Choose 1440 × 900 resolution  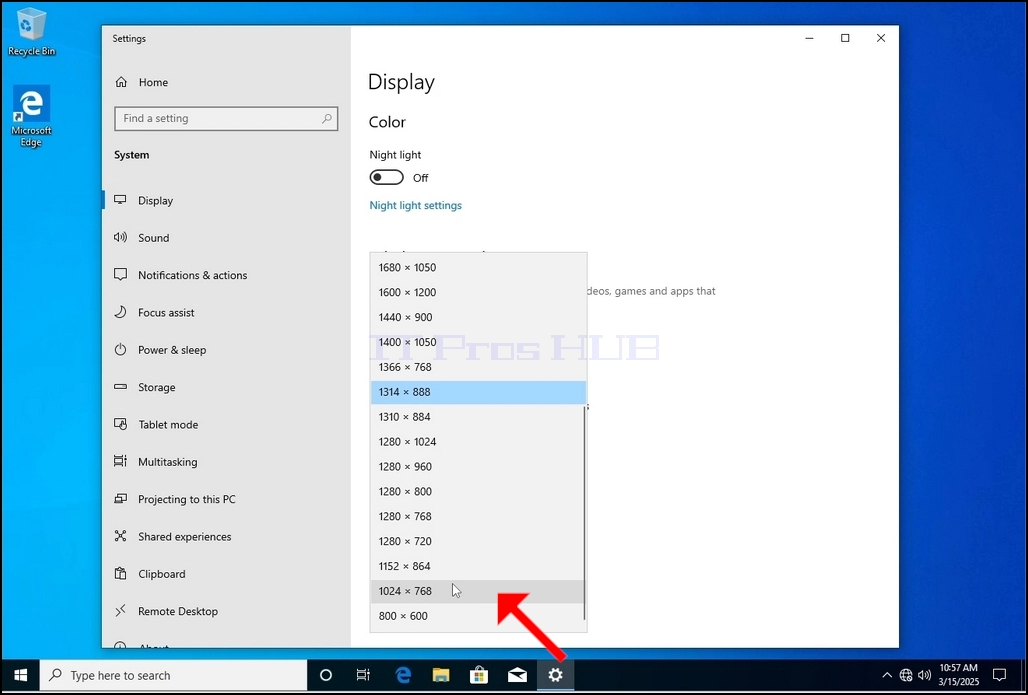point(478,317)
